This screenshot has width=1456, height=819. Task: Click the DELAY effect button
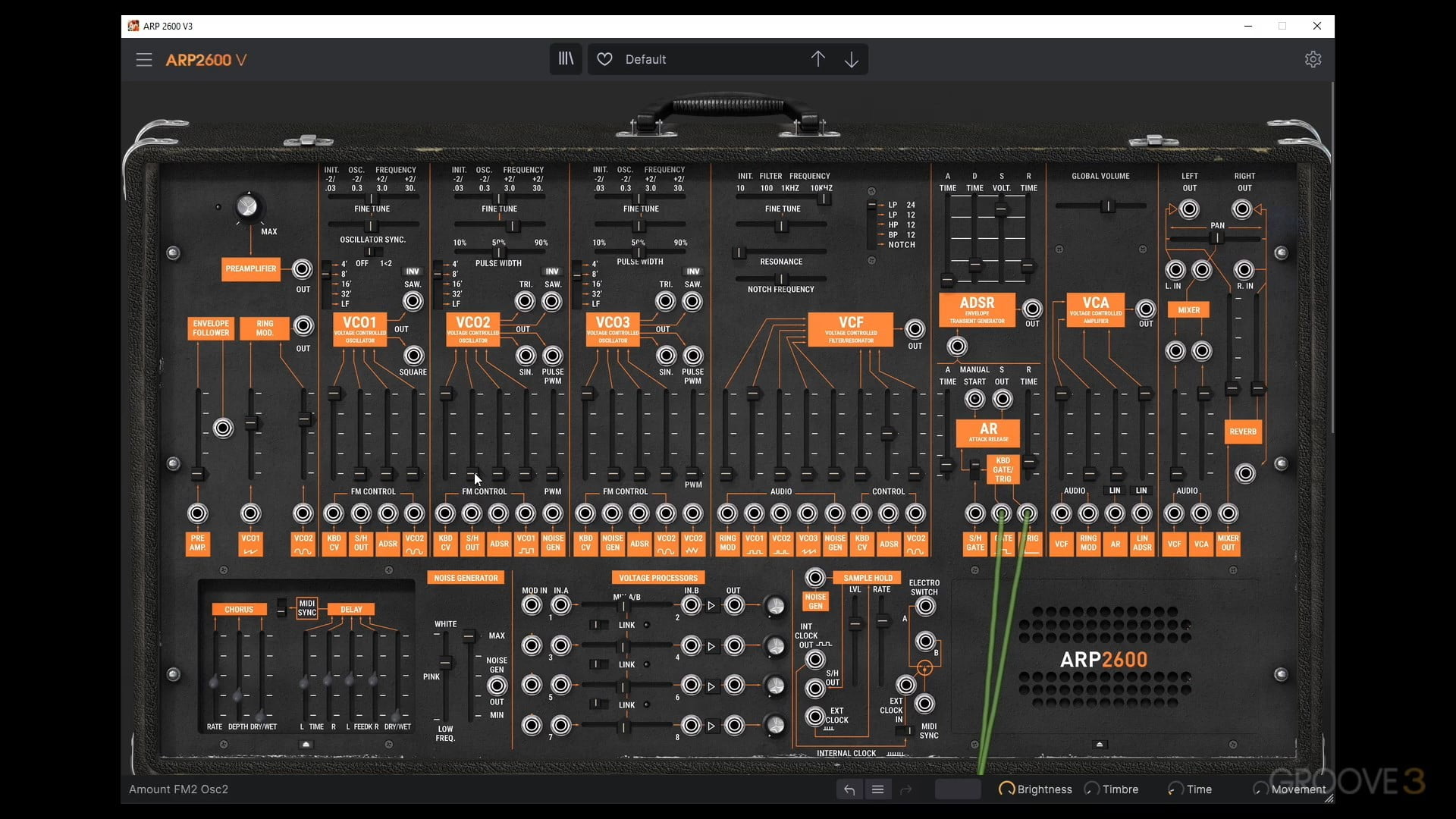[x=351, y=610]
